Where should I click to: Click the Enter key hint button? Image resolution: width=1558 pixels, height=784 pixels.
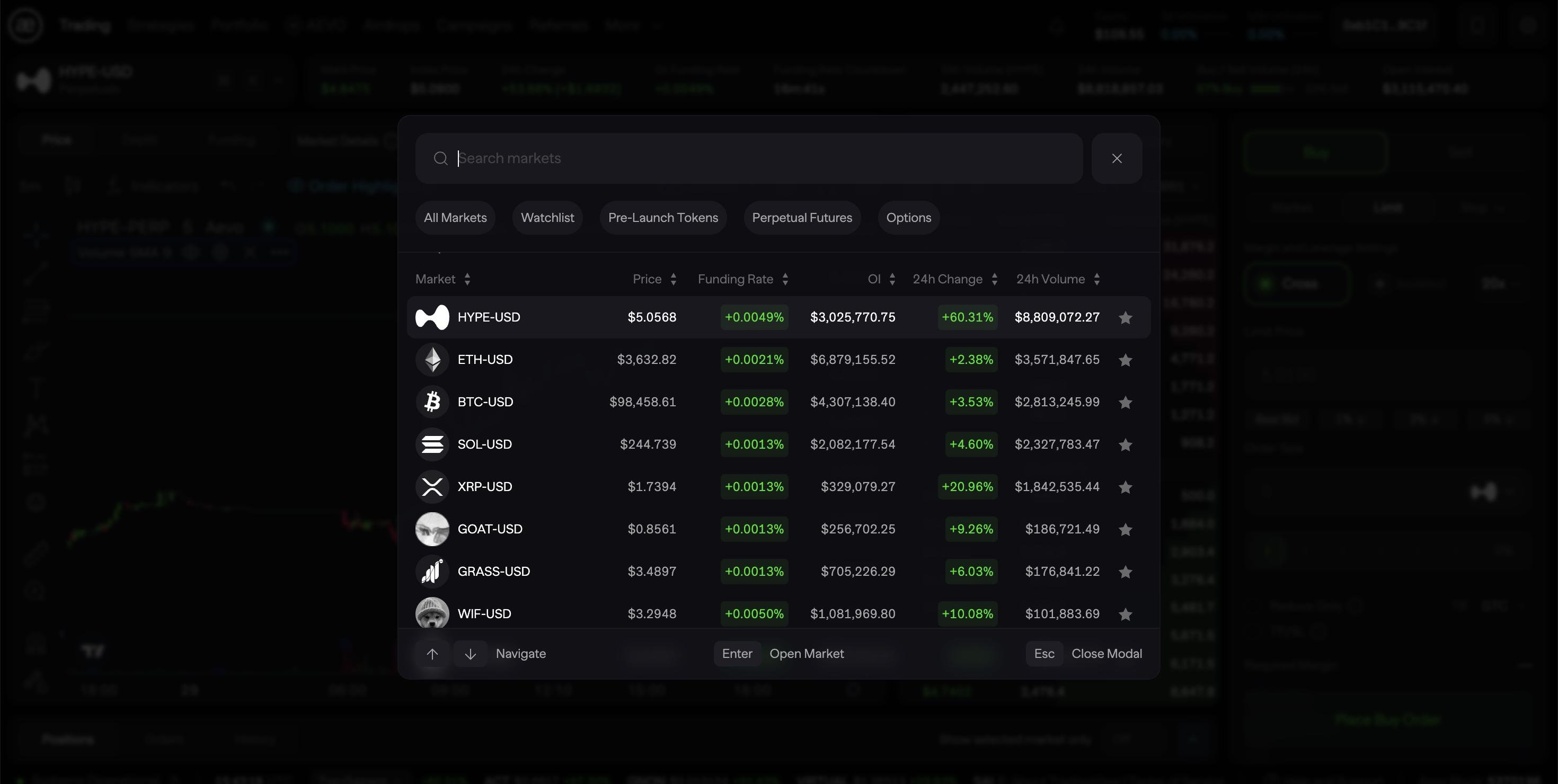(x=737, y=654)
